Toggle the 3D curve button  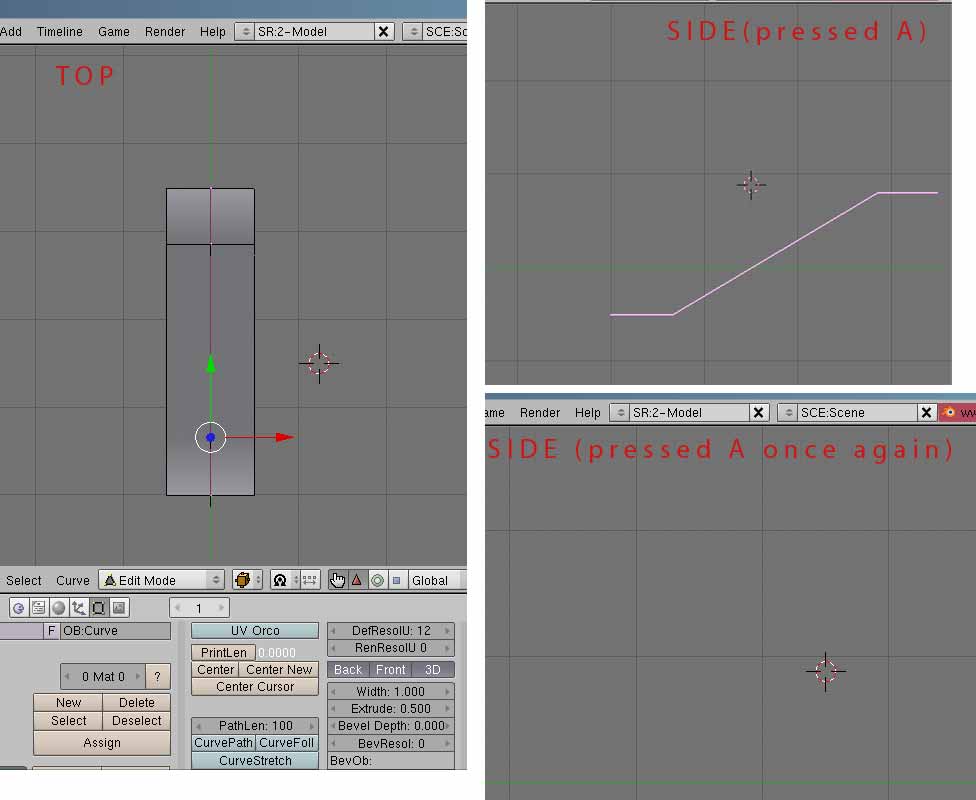coord(433,670)
